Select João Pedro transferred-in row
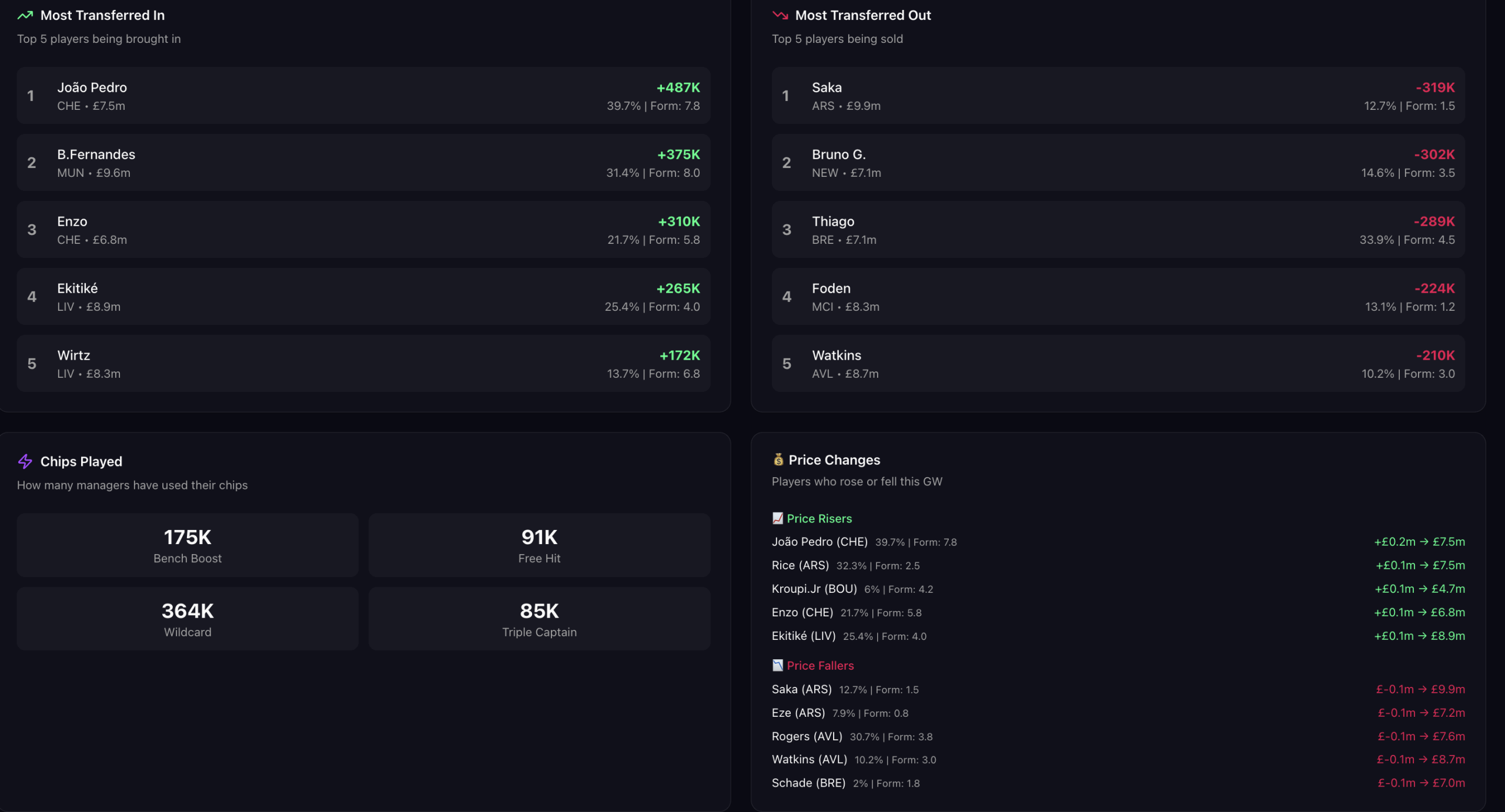 point(363,95)
